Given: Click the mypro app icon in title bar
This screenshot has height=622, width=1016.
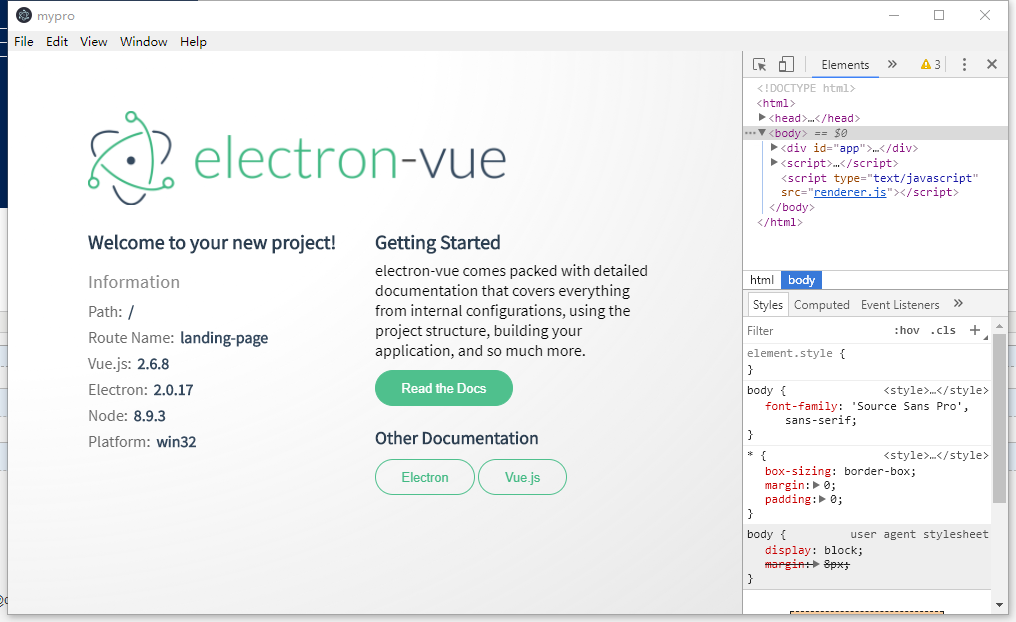Looking at the screenshot, I should (24, 15).
